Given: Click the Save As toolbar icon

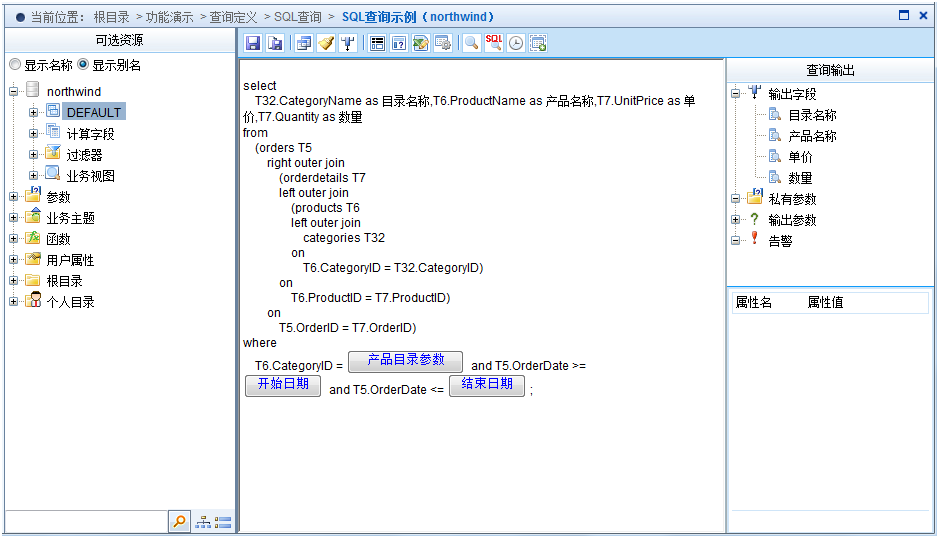Looking at the screenshot, I should pyautogui.click(x=275, y=43).
